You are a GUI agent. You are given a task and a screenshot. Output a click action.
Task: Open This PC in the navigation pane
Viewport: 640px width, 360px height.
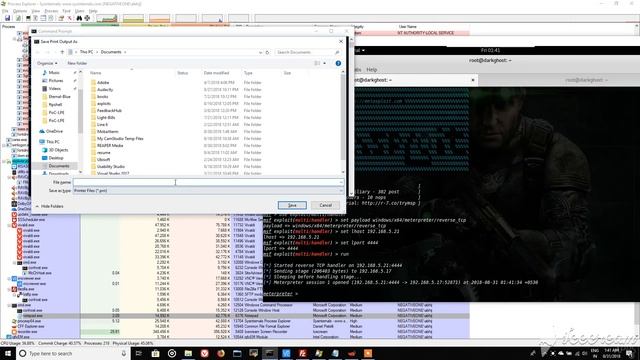tap(53, 142)
